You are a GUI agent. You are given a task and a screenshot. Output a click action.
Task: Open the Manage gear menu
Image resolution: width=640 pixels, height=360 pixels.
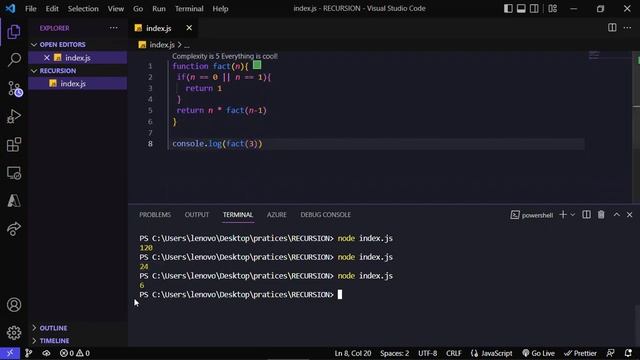tap(14, 333)
